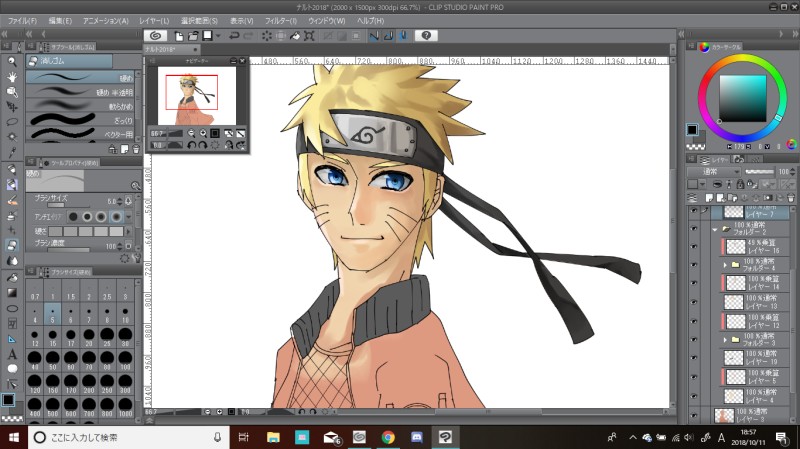This screenshot has height=449, width=800.
Task: Click Navigator rotate right arrow
Action: coord(203,145)
